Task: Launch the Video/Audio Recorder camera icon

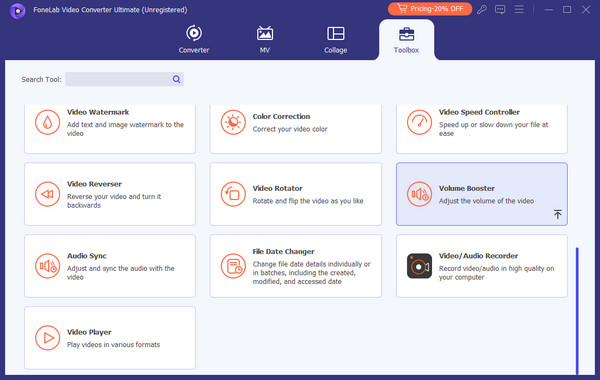Action: tap(419, 266)
